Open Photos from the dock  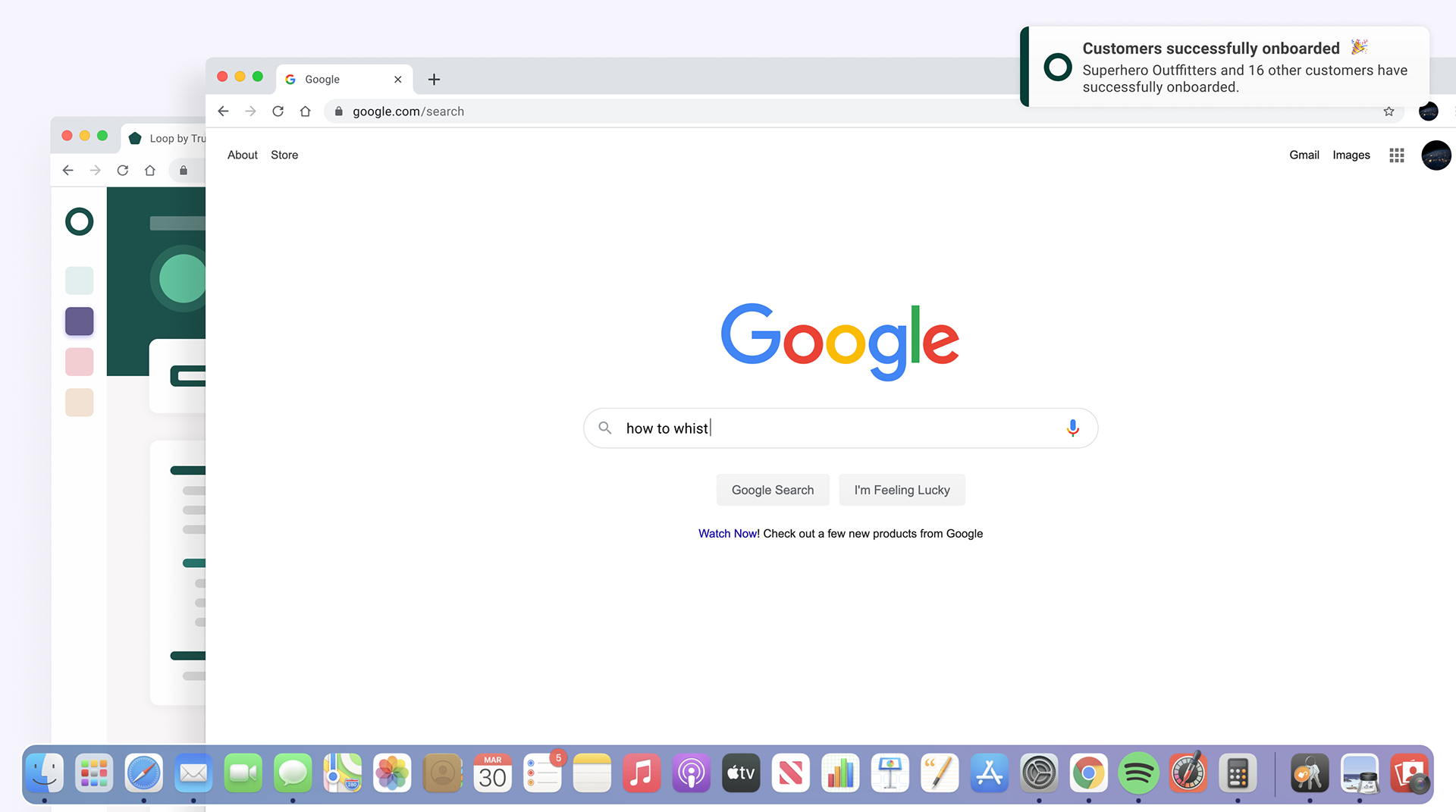[x=392, y=773]
